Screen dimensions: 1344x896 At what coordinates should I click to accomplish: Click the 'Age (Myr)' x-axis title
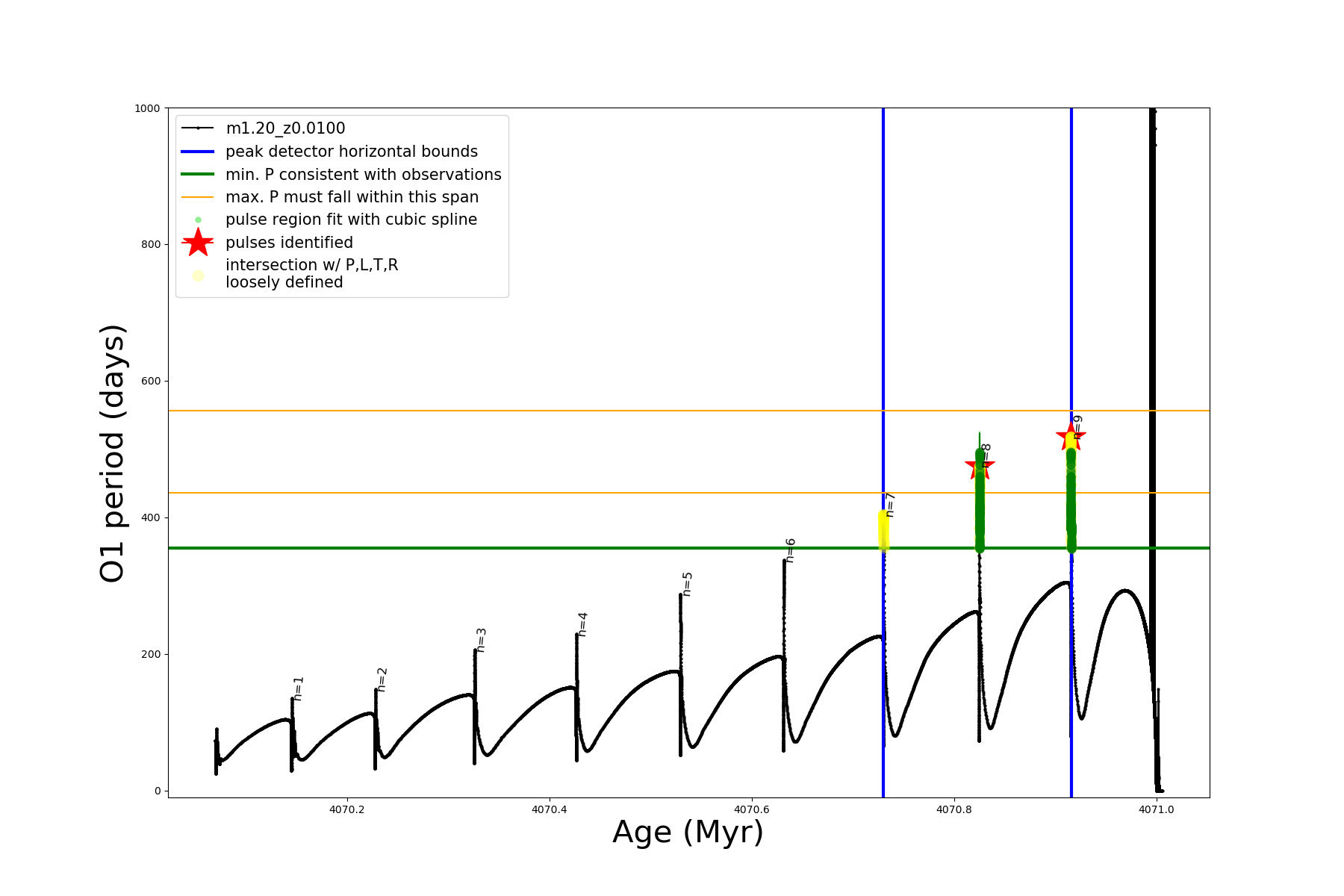click(x=688, y=832)
